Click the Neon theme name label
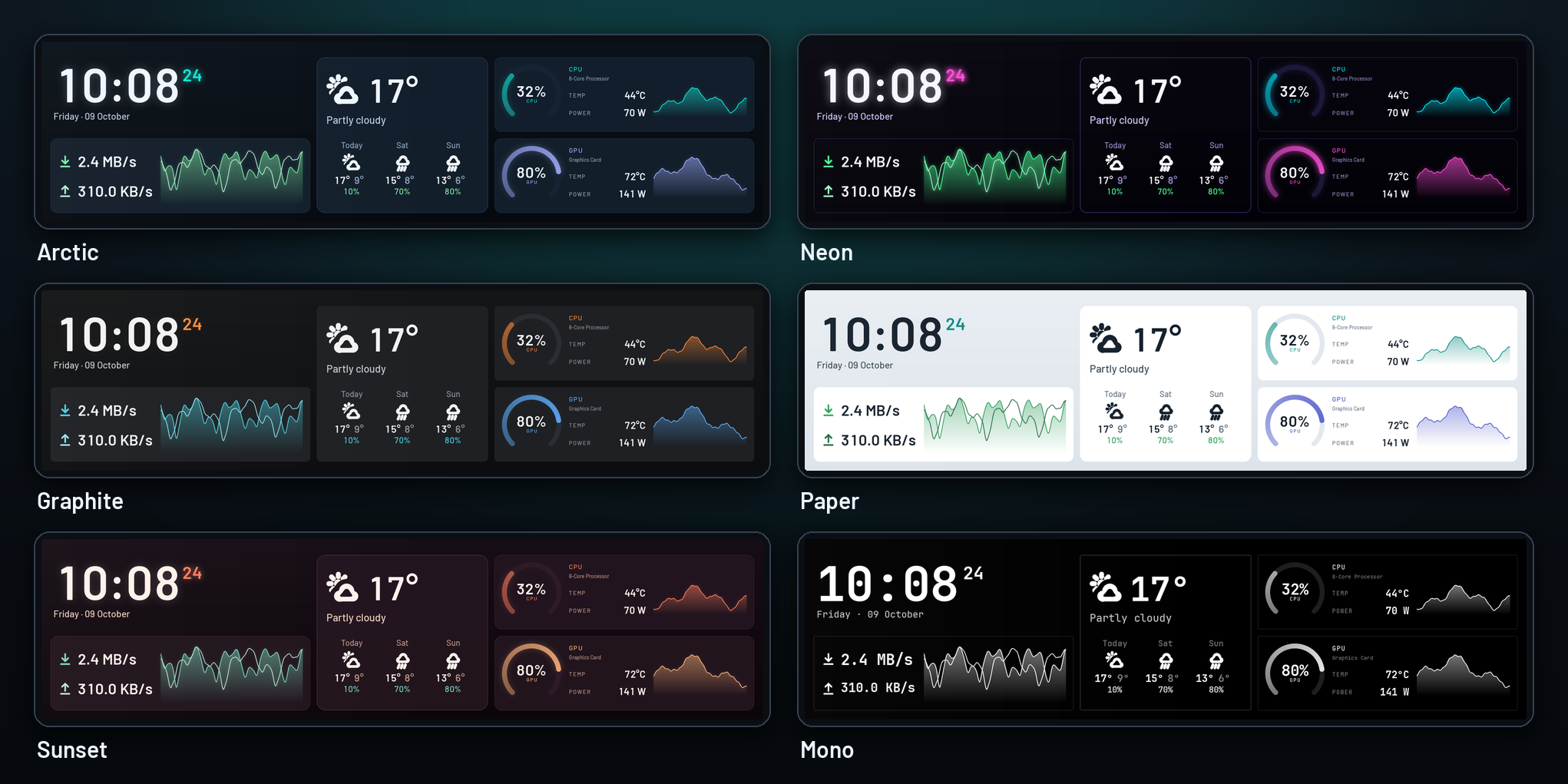This screenshot has height=784, width=1568. pyautogui.click(x=827, y=253)
